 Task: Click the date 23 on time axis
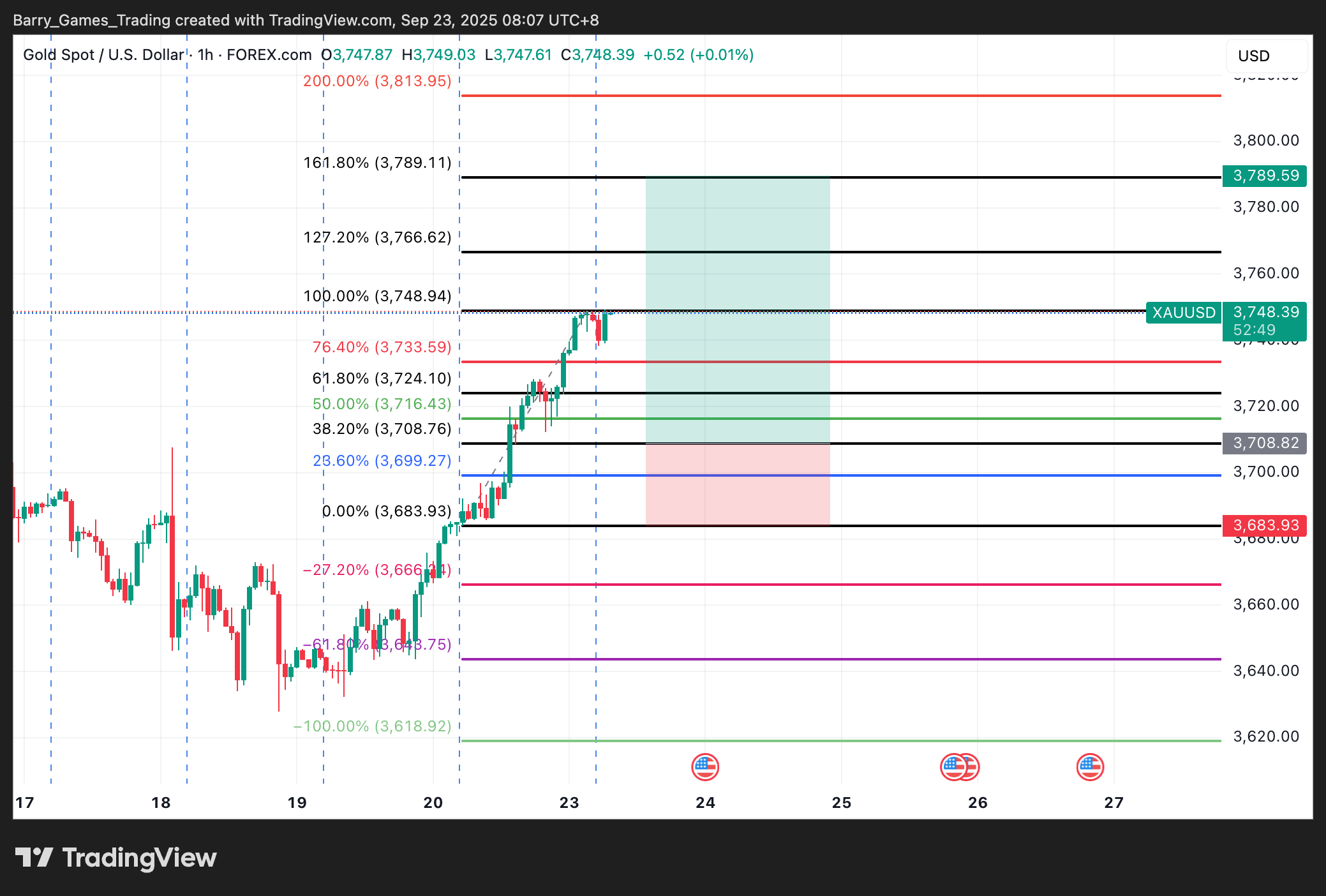click(569, 803)
